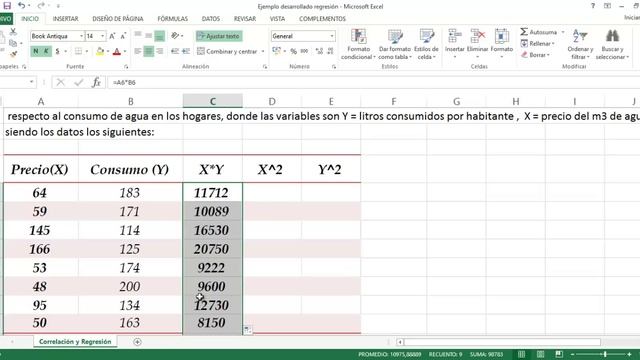Click the insert function fx button
This screenshot has width=640, height=360.
pos(96,82)
